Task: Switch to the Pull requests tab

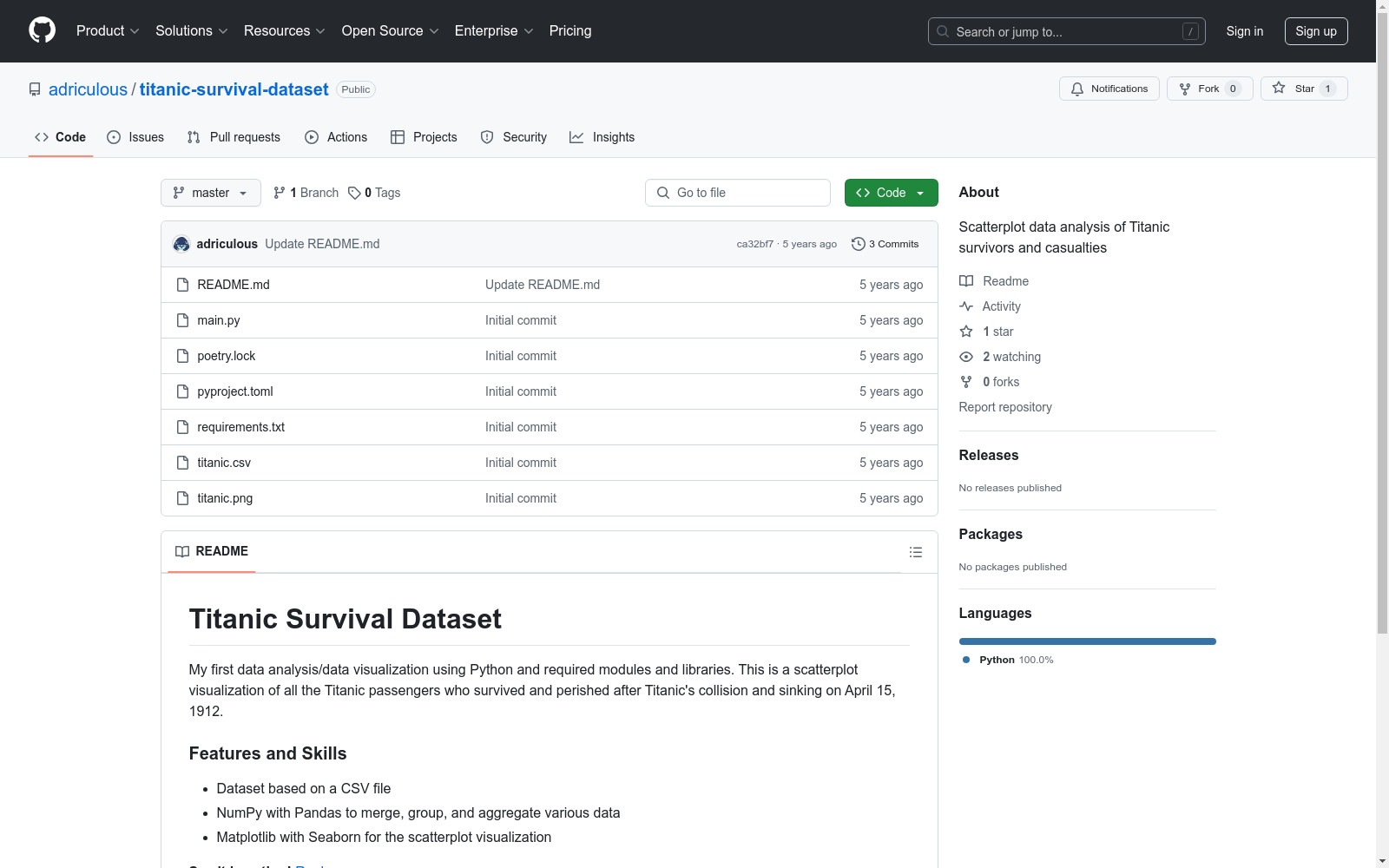Action: (234, 137)
